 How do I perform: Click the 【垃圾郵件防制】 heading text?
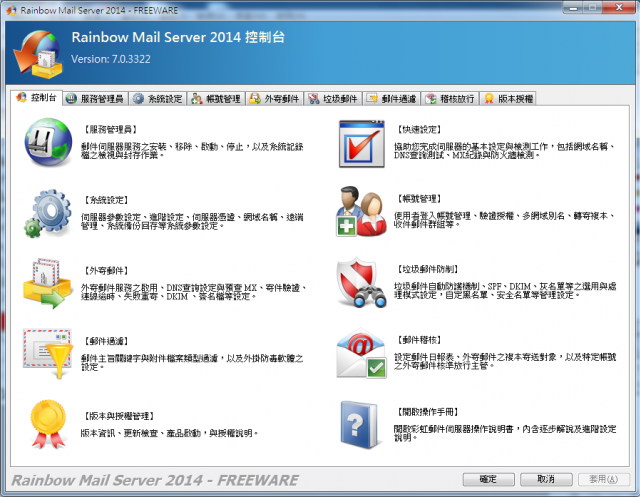click(428, 269)
